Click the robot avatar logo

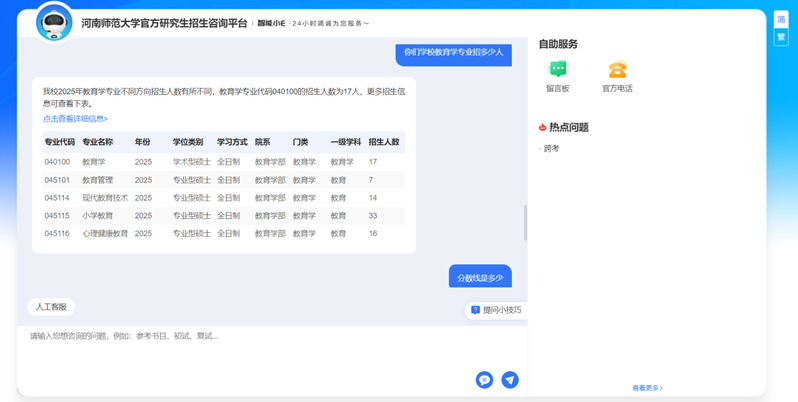click(x=54, y=23)
